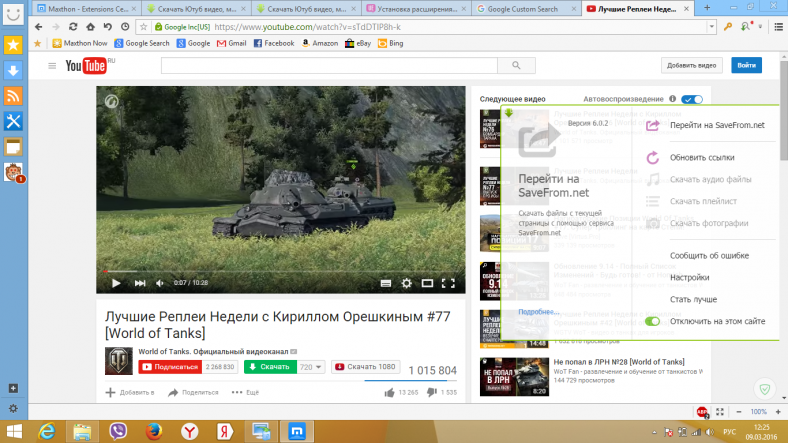Dislike the video thumbs down
This screenshot has width=788, height=443.
click(x=432, y=392)
